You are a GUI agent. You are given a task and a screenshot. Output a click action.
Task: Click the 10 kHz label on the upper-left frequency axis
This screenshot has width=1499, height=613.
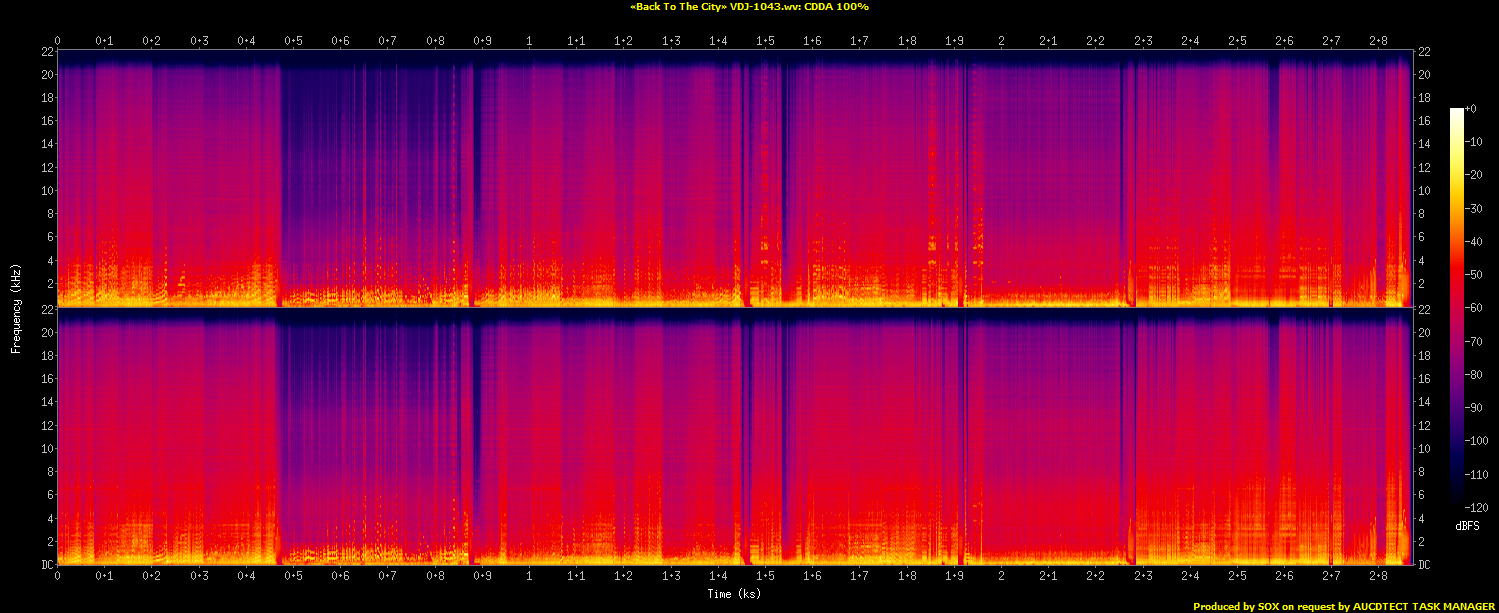[45, 191]
